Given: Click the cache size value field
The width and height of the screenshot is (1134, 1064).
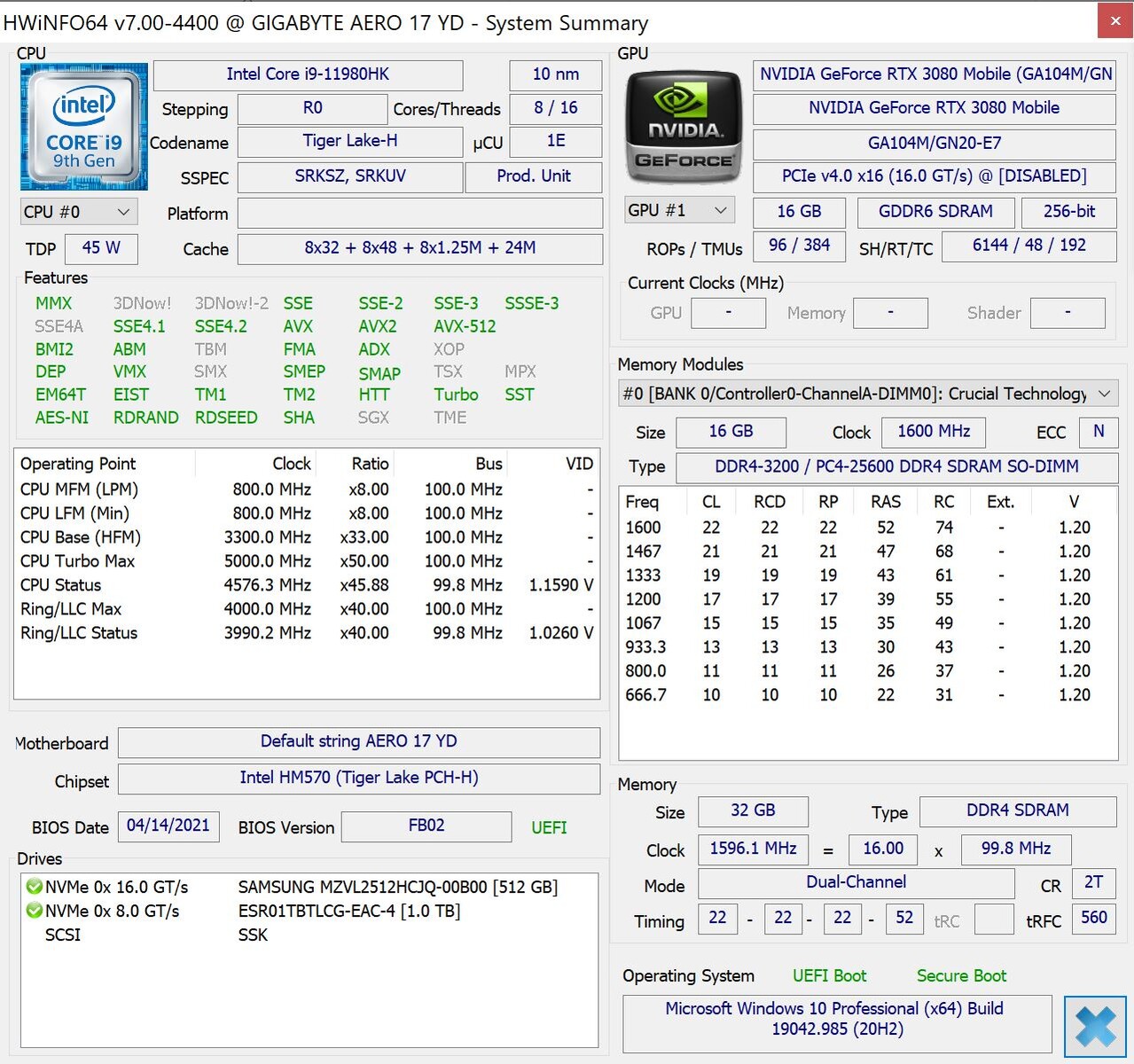Looking at the screenshot, I should point(420,248).
